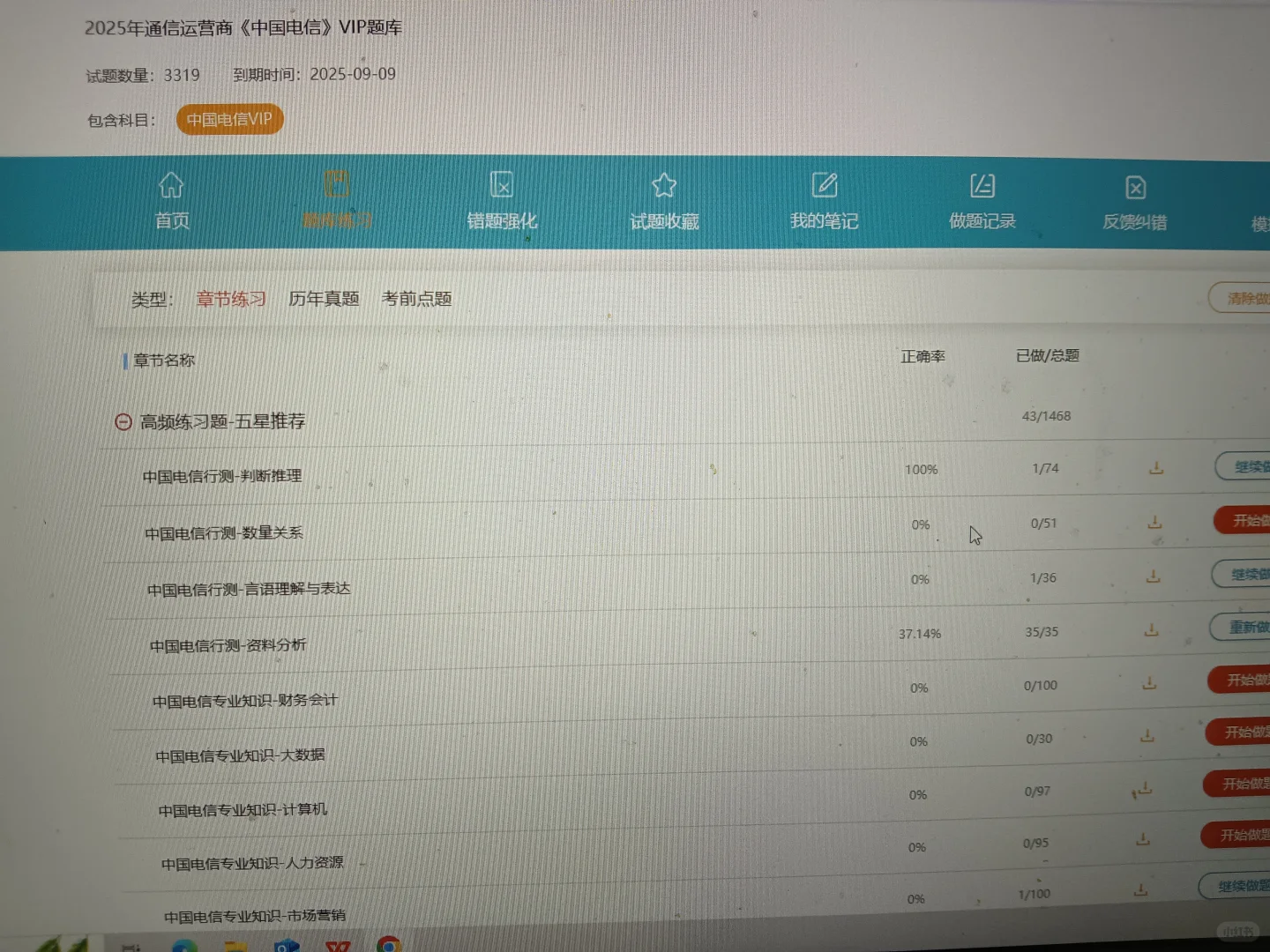This screenshot has height=952, width=1270.
Task: Switch to 章节练习 type
Action: tap(231, 299)
